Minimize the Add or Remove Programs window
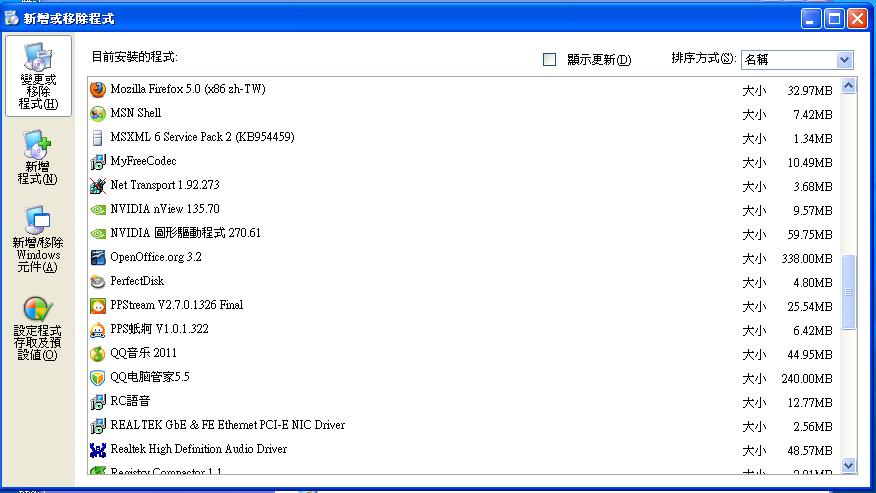876x493 pixels. click(x=811, y=18)
